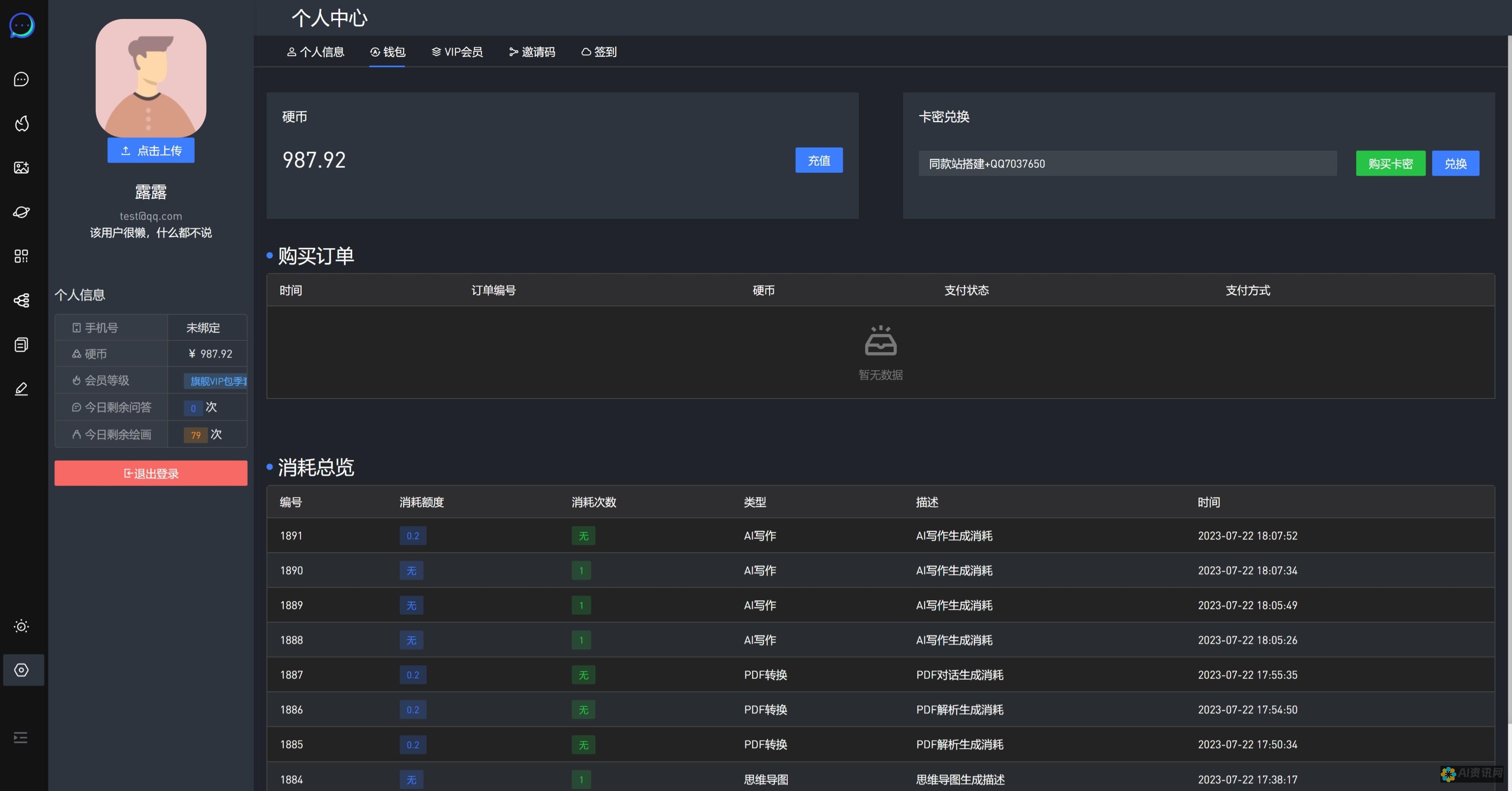Click the 0 remaining answers badge
Viewport: 1512px width, 791px height.
[193, 408]
